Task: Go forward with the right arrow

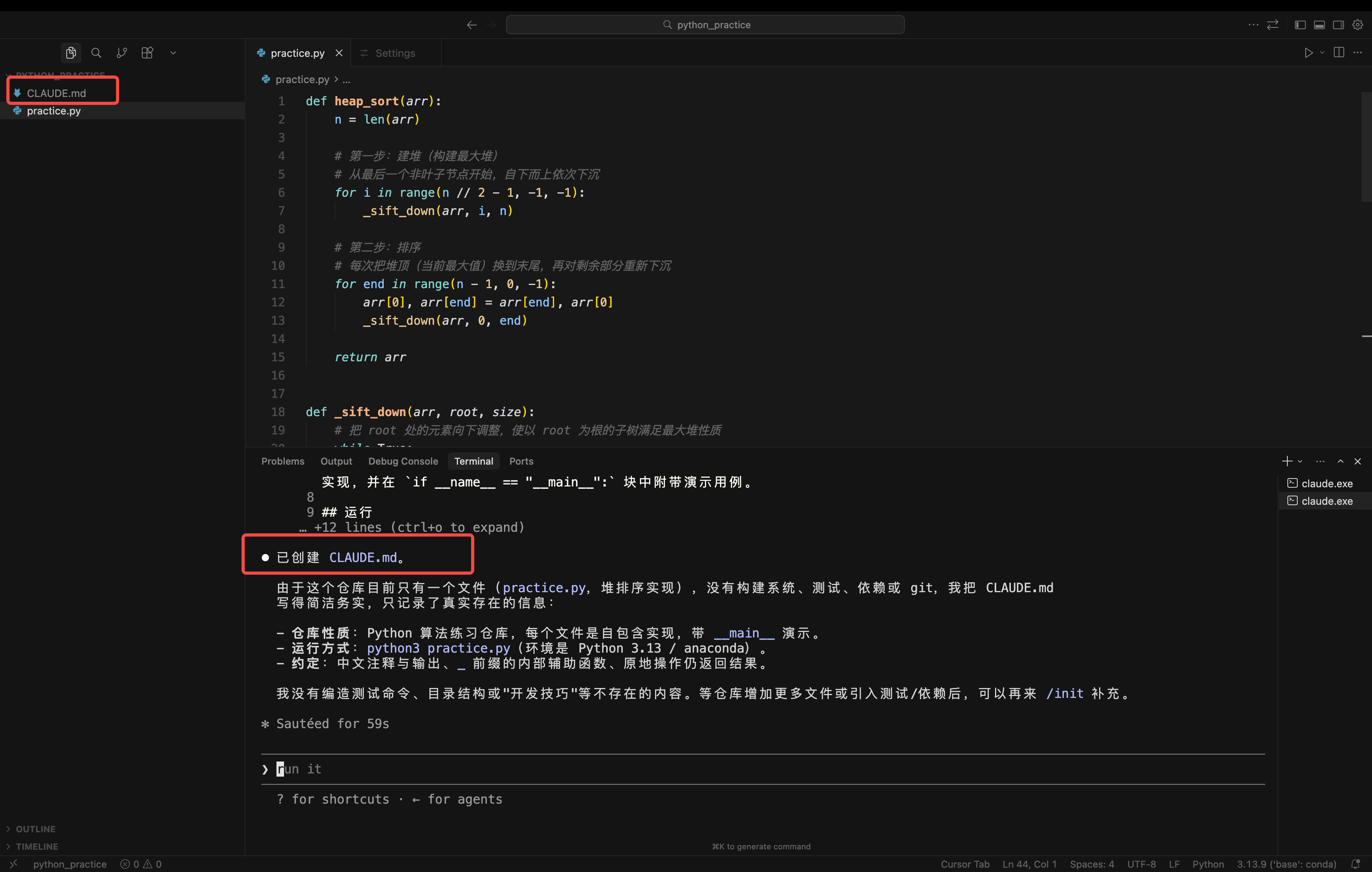Action: pos(491,25)
